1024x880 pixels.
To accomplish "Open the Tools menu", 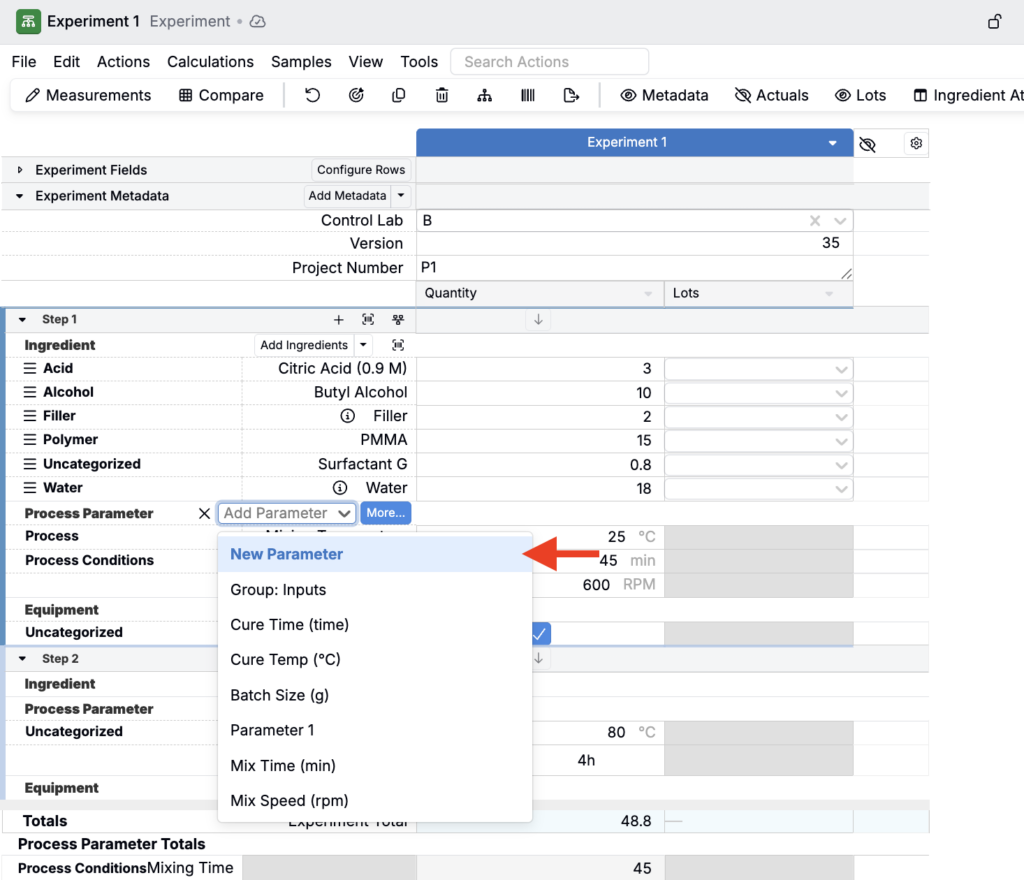I will (419, 62).
